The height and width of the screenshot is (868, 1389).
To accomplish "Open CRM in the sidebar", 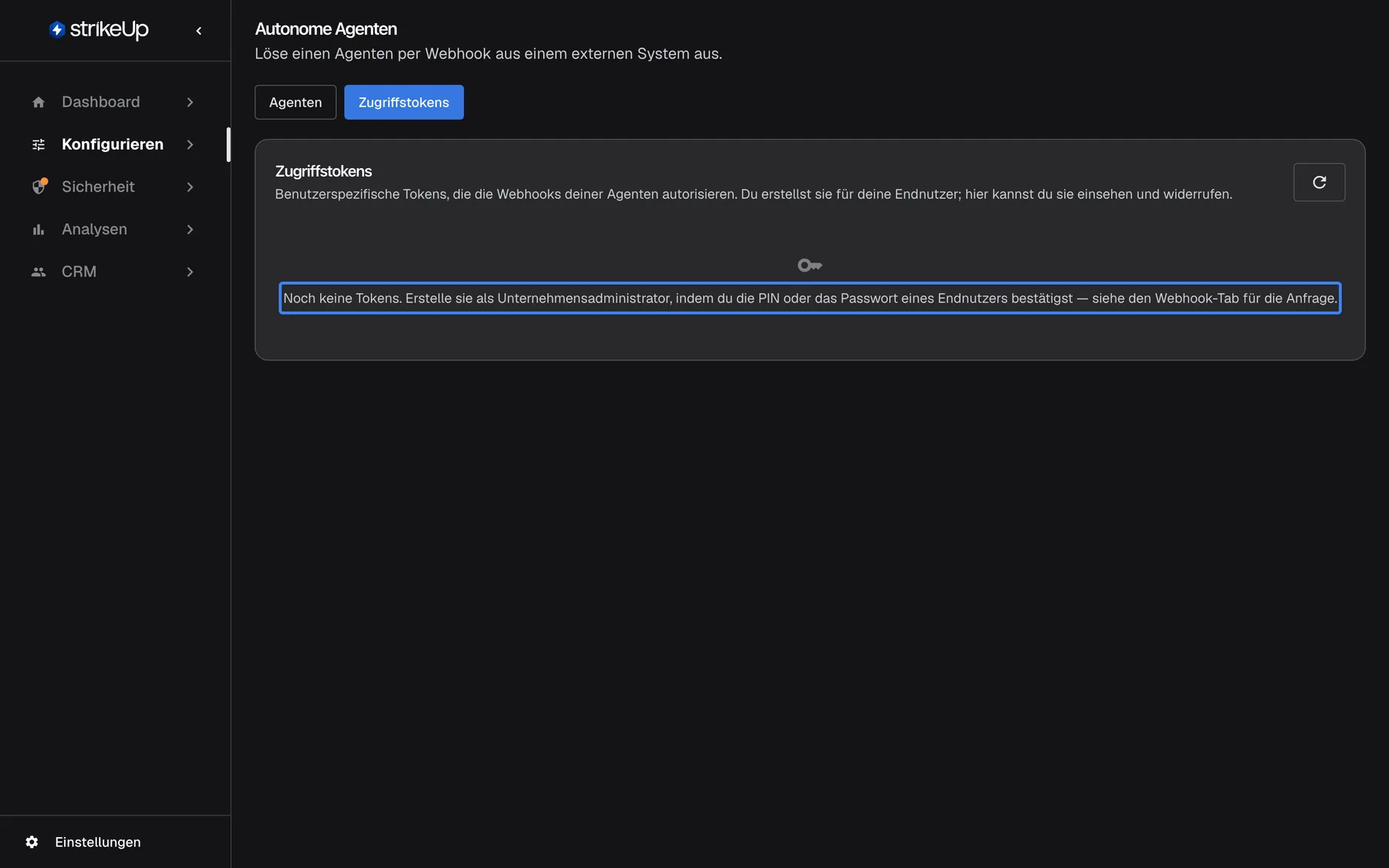I will (114, 272).
